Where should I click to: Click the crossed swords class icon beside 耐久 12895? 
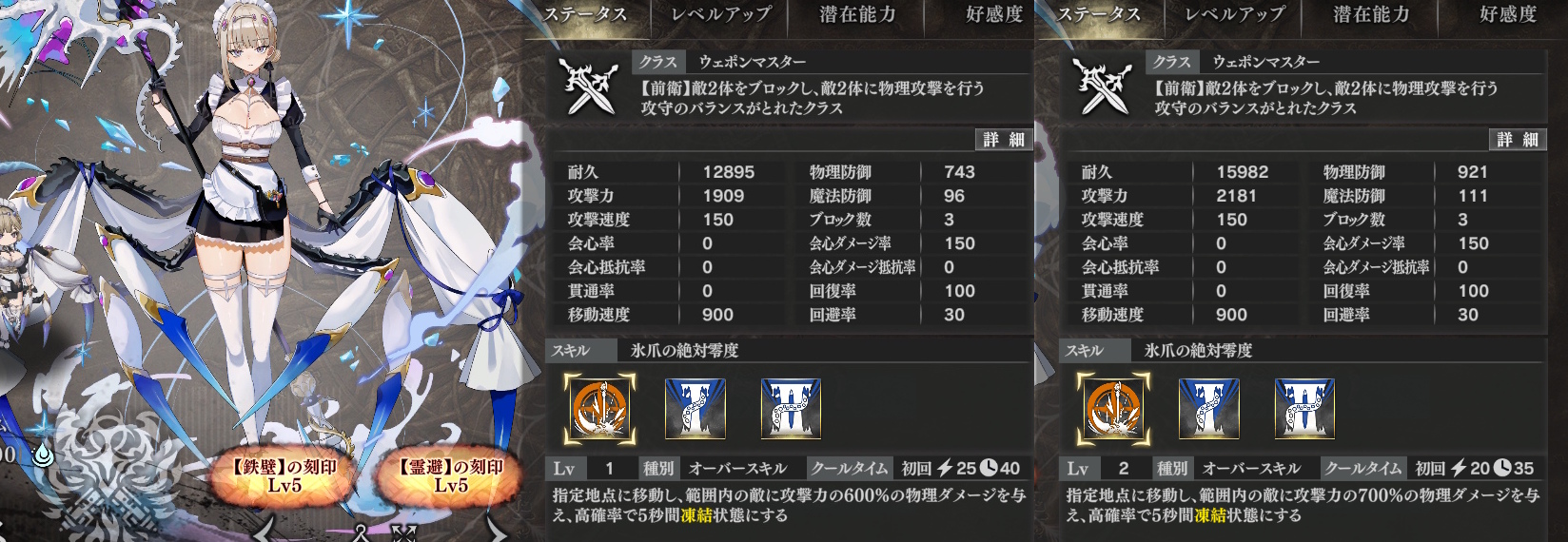pyautogui.click(x=590, y=86)
